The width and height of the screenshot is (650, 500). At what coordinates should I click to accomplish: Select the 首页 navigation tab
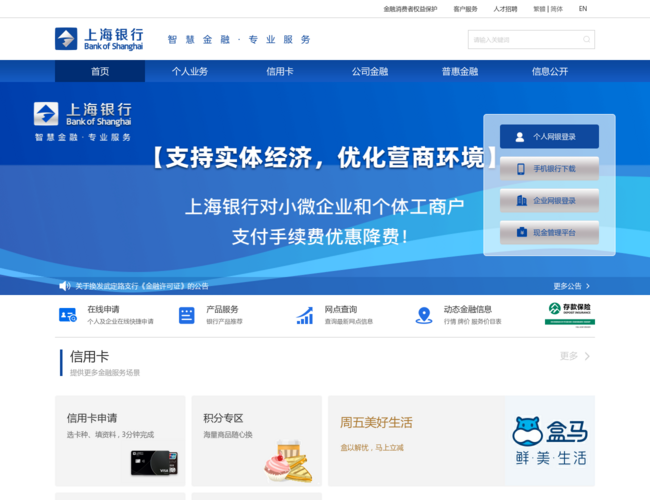(100, 72)
